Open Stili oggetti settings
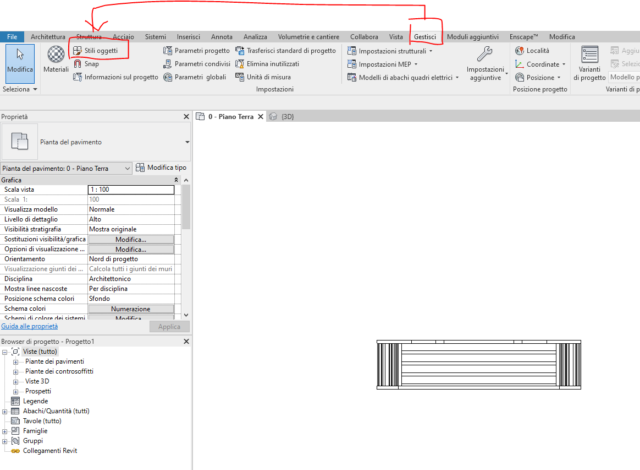Screen dimensions: 640x470 pyautogui.click(x=96, y=51)
